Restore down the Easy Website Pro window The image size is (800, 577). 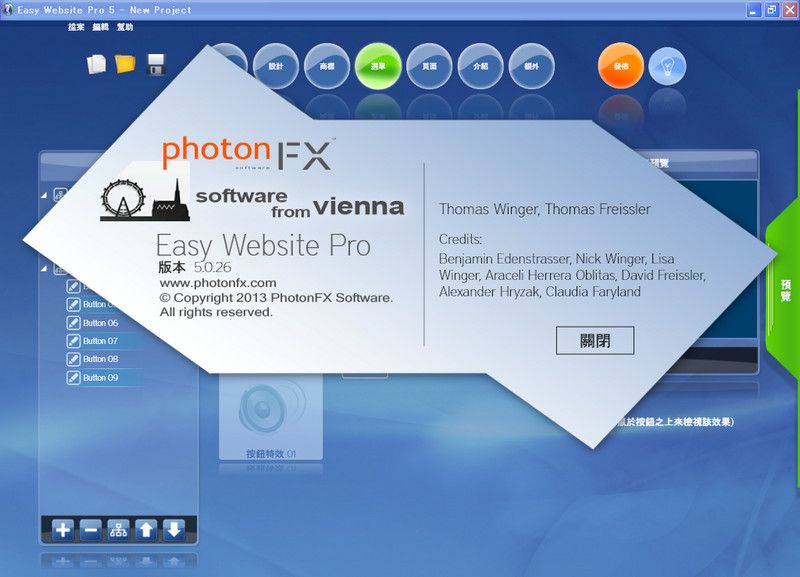(771, 10)
